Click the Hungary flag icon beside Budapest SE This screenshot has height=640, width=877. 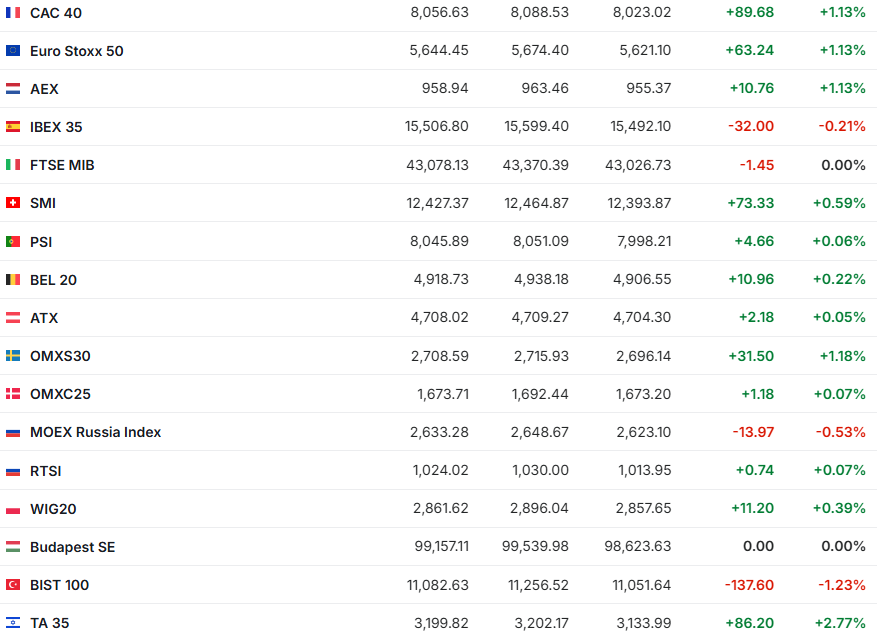tap(13, 547)
